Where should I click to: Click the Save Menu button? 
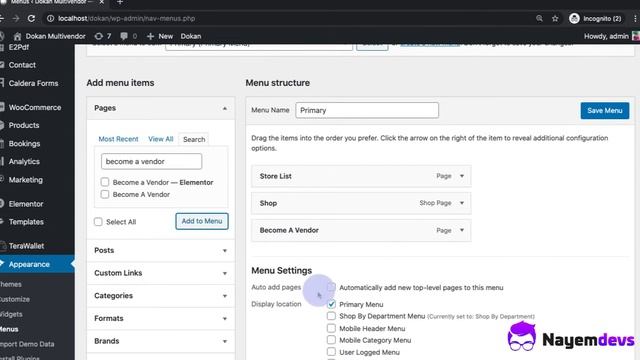605,111
